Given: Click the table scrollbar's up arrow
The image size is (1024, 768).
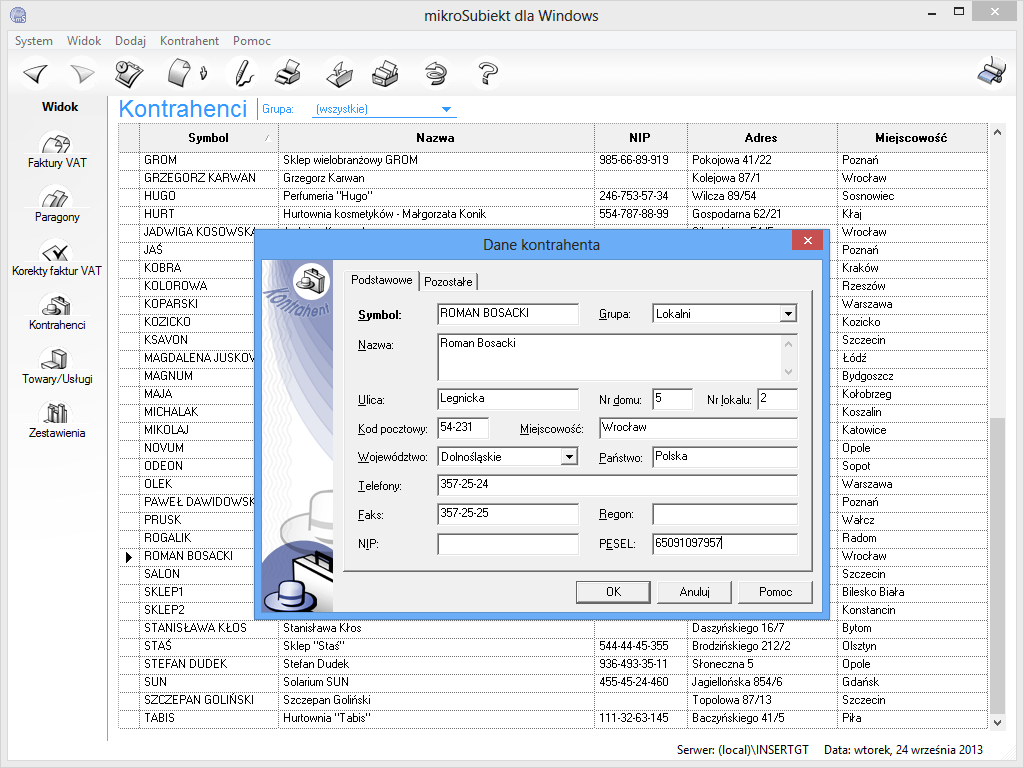Looking at the screenshot, I should point(997,133).
